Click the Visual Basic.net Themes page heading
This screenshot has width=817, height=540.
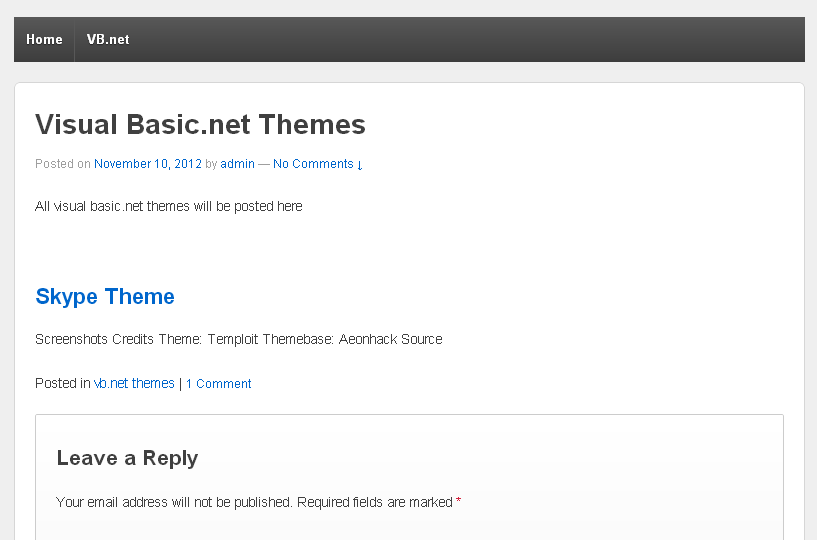(x=200, y=125)
